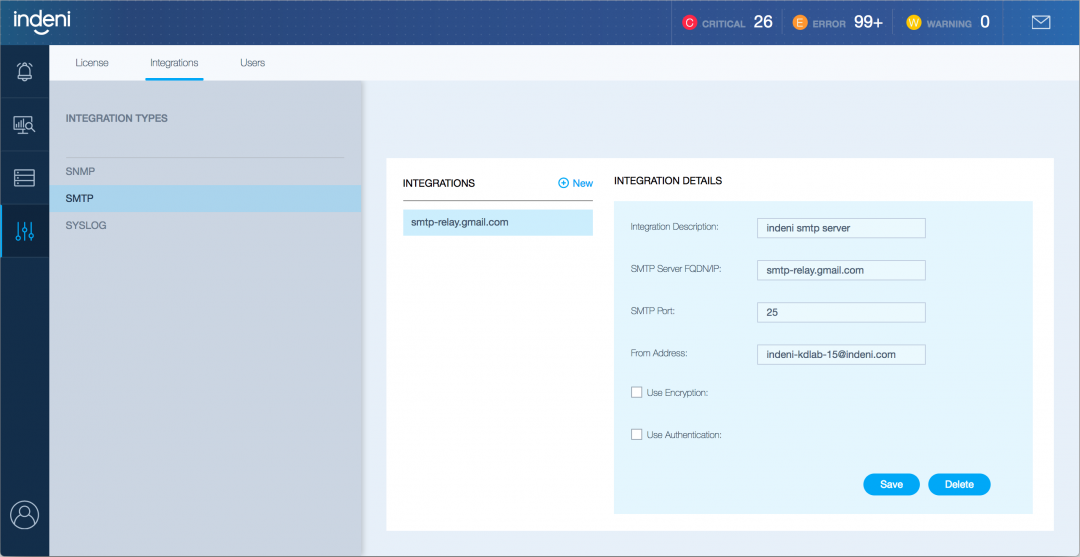Click the indeni logo
This screenshot has height=557, width=1080.
41,20
